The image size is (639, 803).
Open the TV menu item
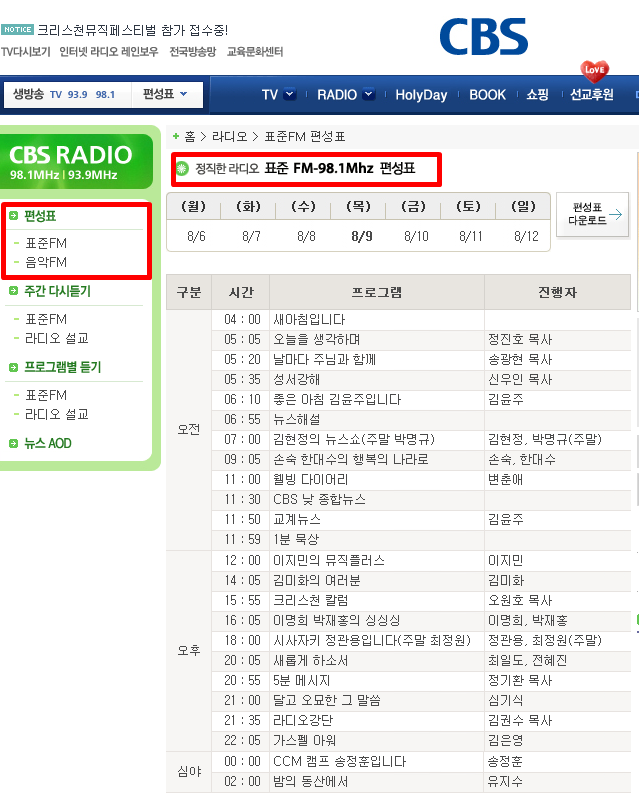point(269,95)
